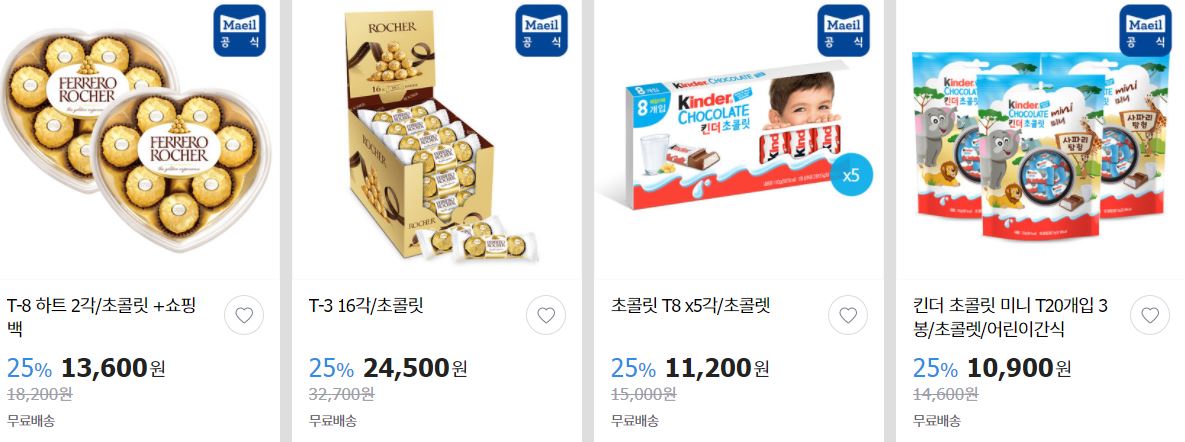This screenshot has height=442, width=1185.
Task: Click Maeil 공식 badge on Kinder Chocolate T8
Action: 843,31
